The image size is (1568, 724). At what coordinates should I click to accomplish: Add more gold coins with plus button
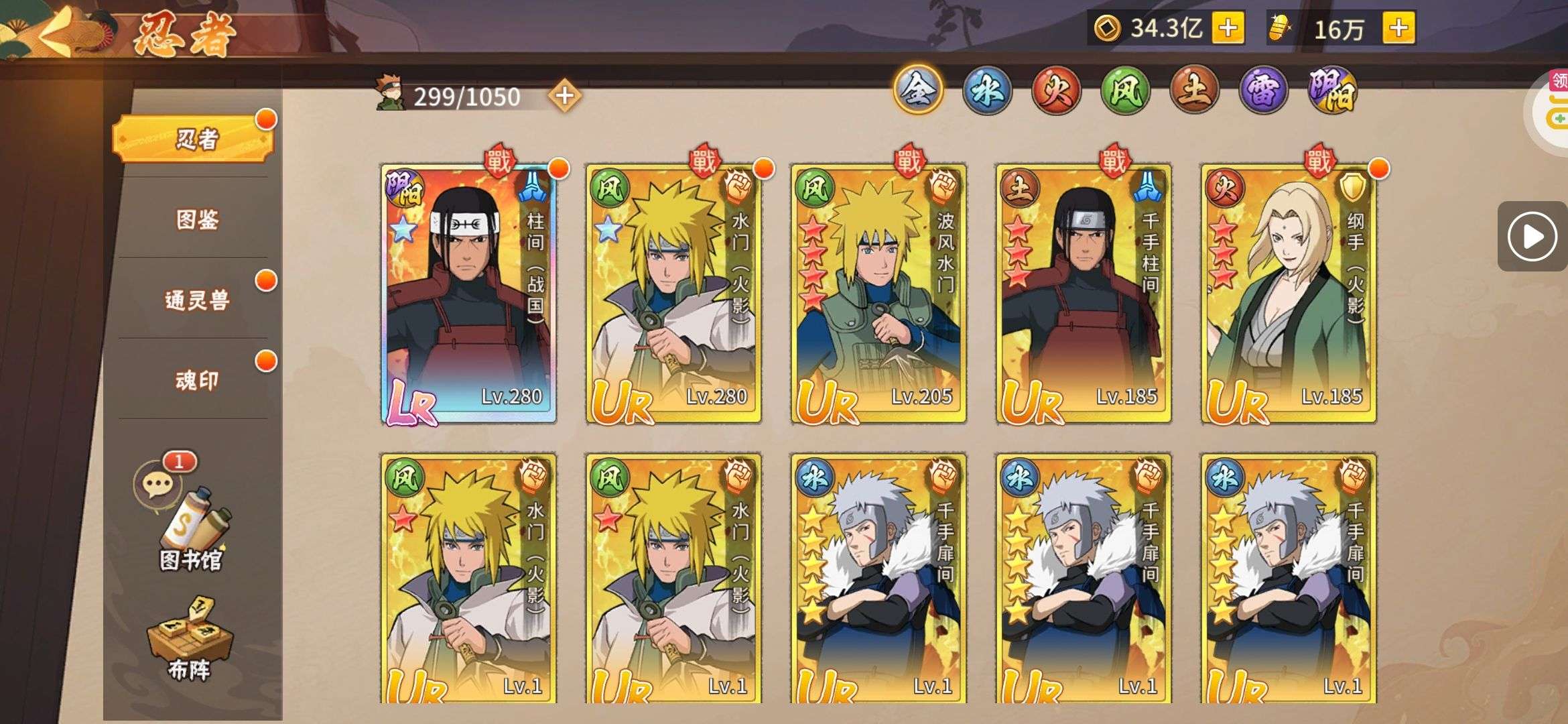[1228, 28]
